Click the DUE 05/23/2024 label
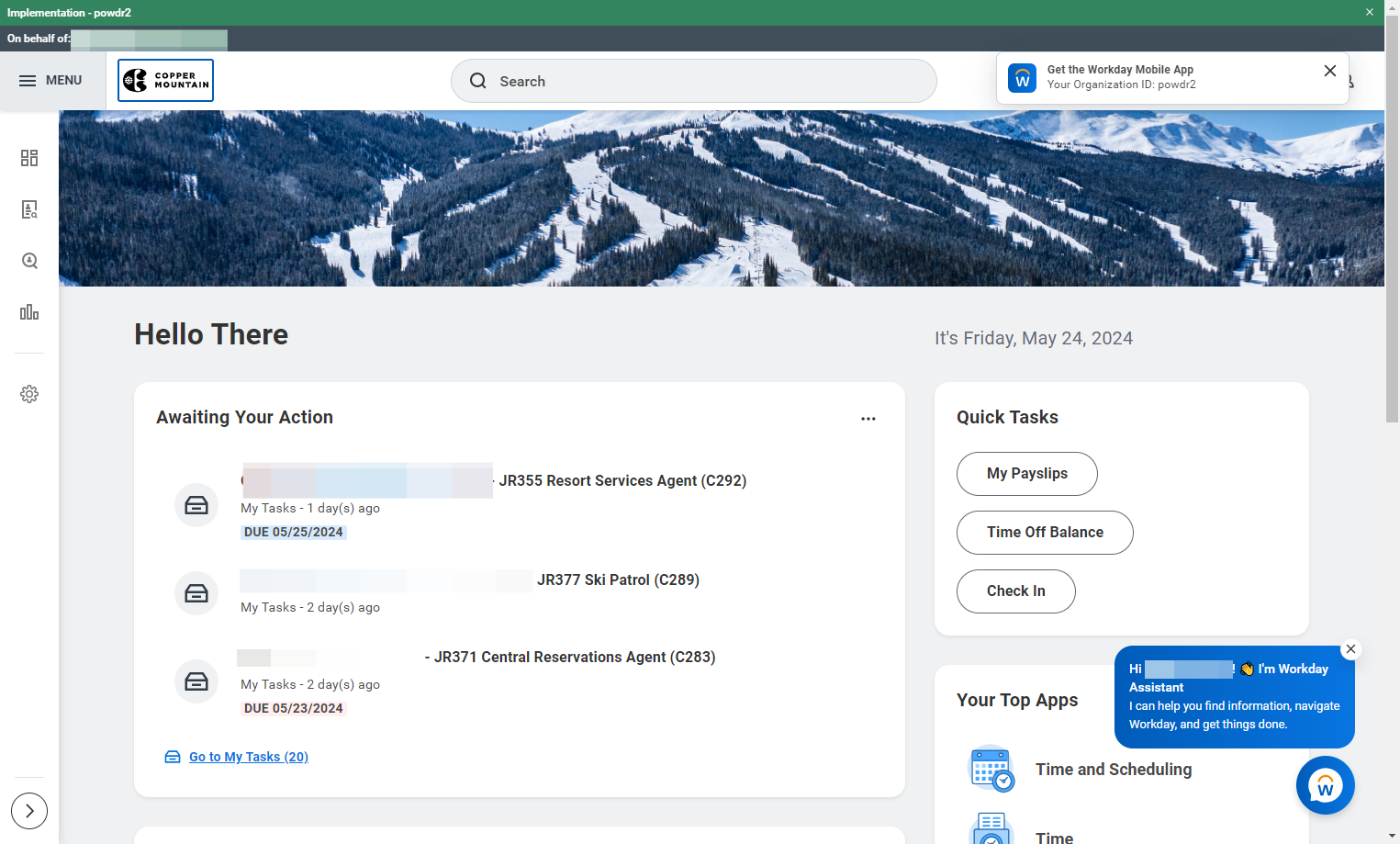Viewport: 1400px width, 844px height. tap(294, 708)
